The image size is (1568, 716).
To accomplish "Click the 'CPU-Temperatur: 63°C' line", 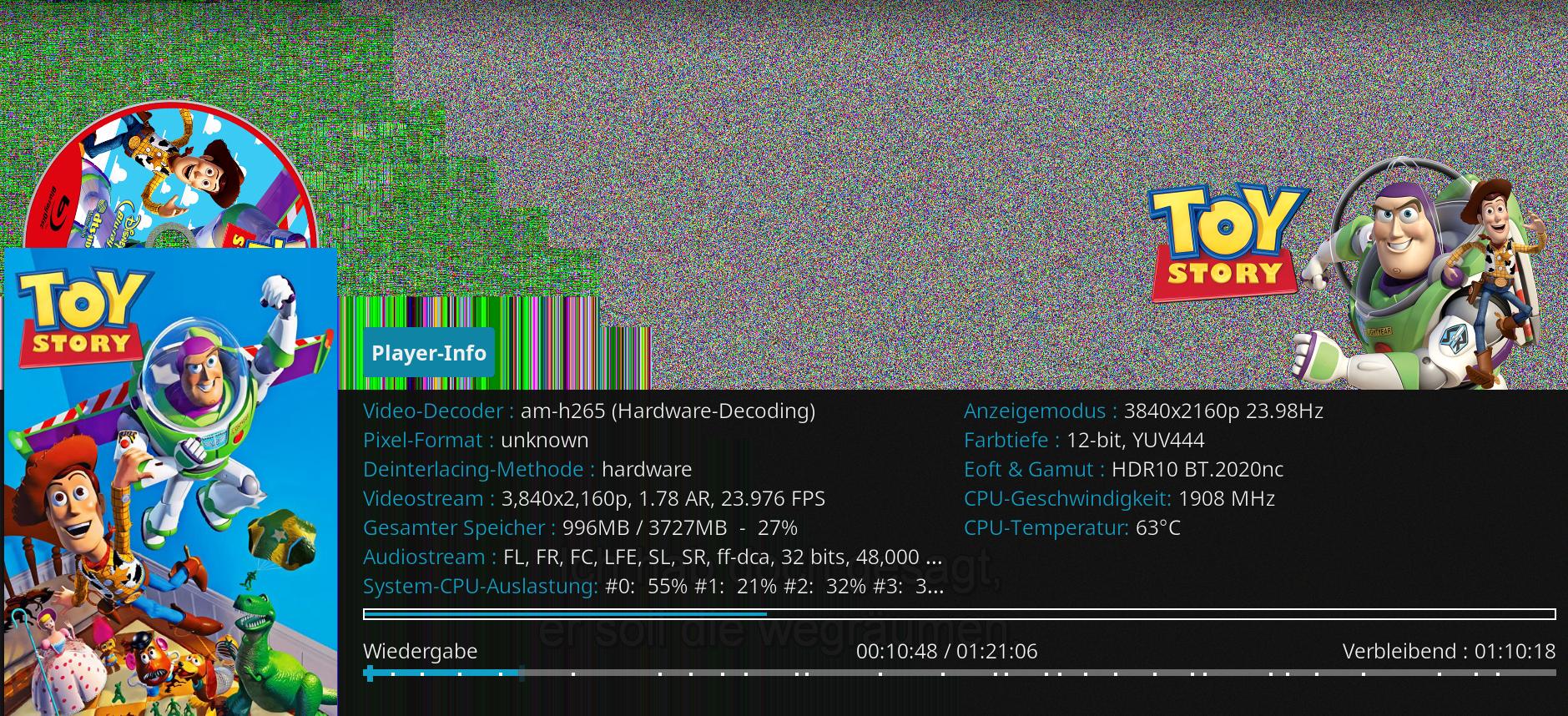I will click(x=1072, y=527).
